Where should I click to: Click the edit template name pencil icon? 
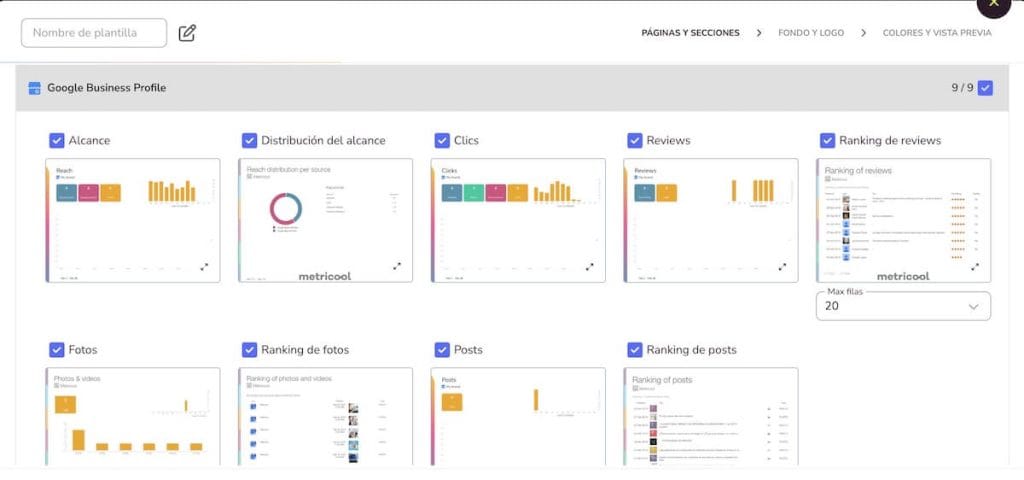187,33
